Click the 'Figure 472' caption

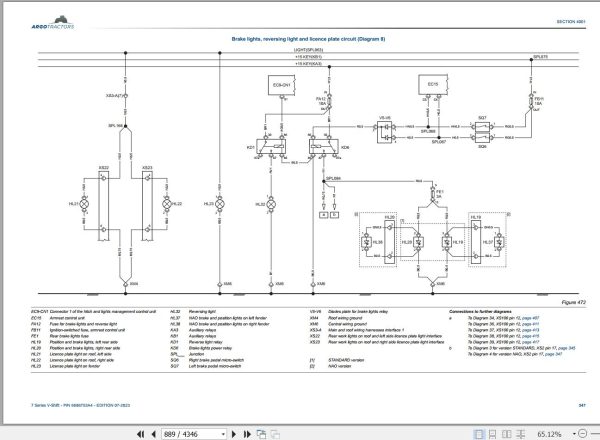574,302
